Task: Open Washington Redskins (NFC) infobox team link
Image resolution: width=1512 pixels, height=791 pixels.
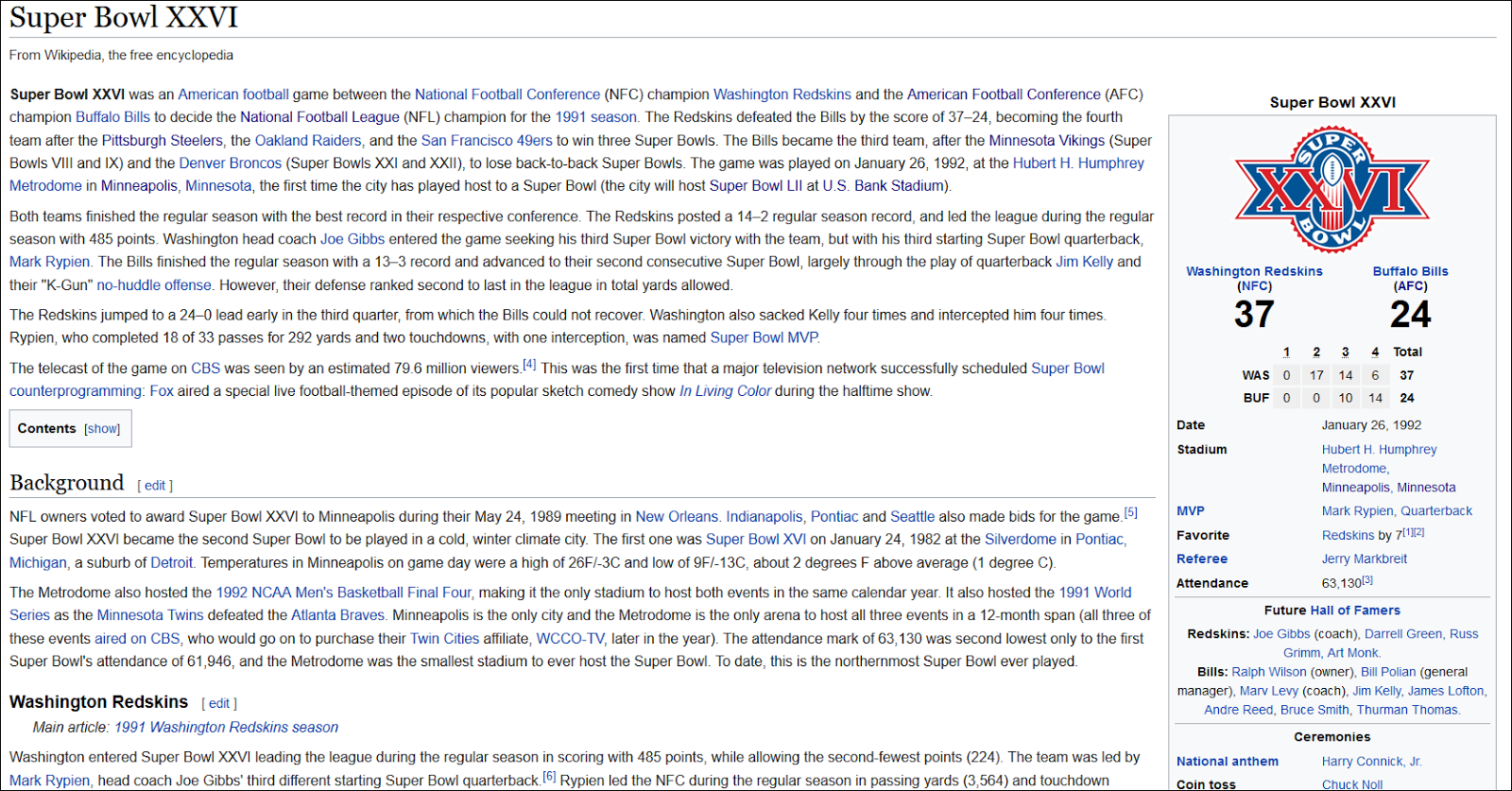Action: coord(1254,271)
